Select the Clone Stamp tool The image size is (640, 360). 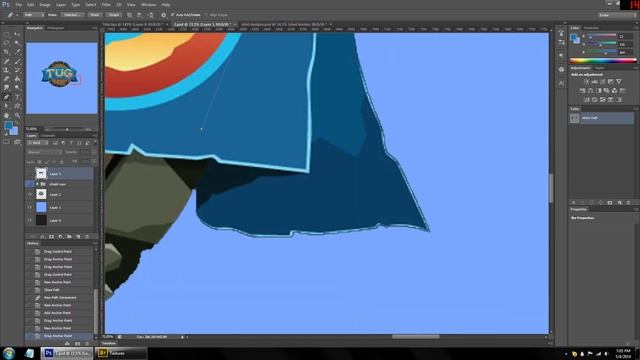7,70
